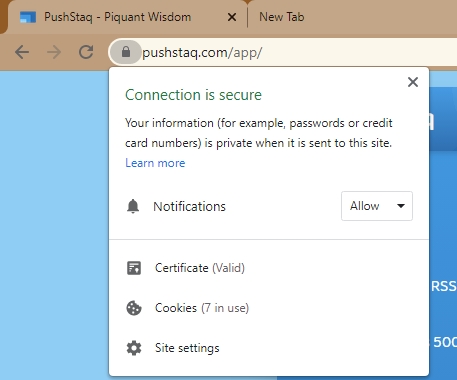Select the PushStaq - Piquant Wisdom tab
The height and width of the screenshot is (380, 457).
pyautogui.click(x=118, y=17)
